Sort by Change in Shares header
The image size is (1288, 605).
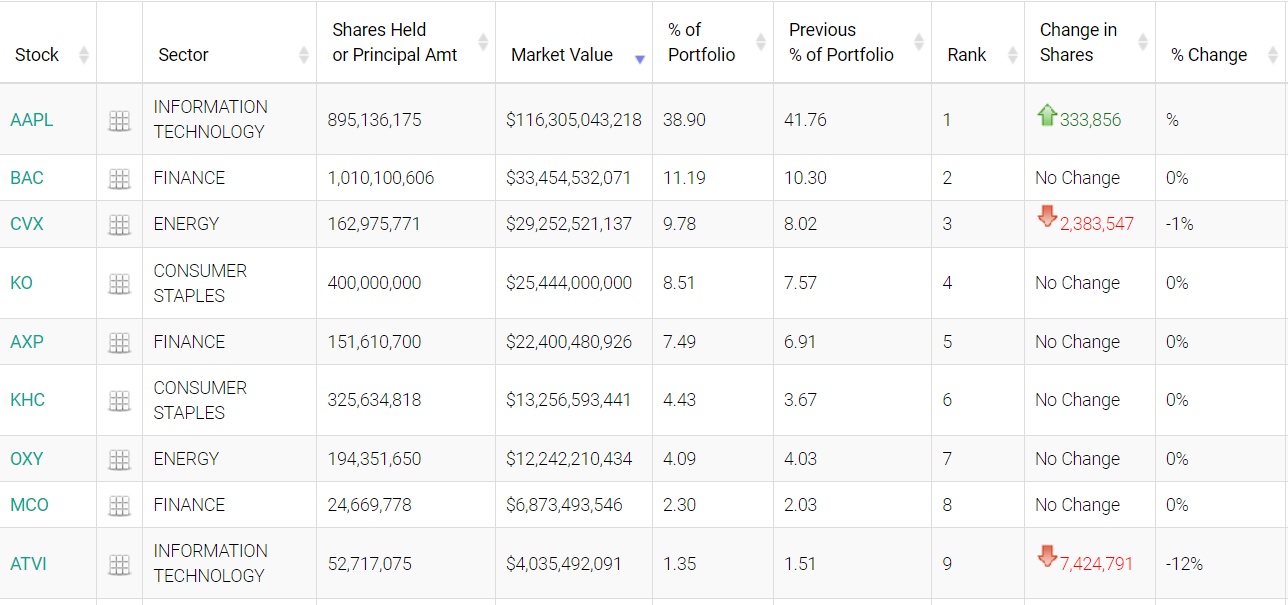pos(1078,43)
